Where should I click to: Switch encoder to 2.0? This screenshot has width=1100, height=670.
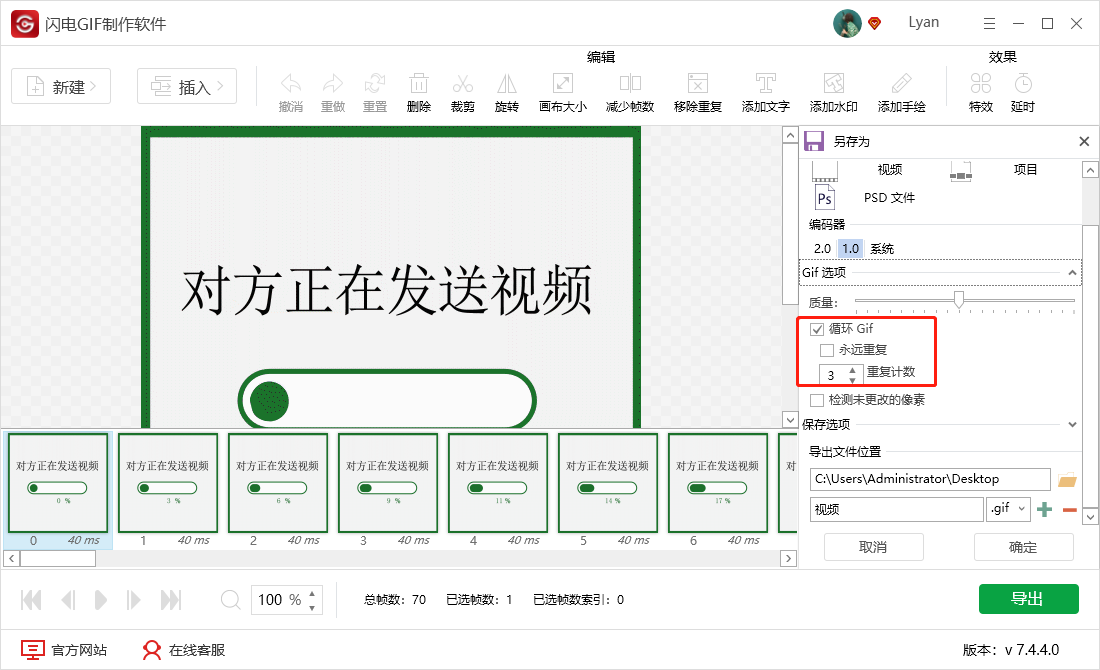point(824,248)
